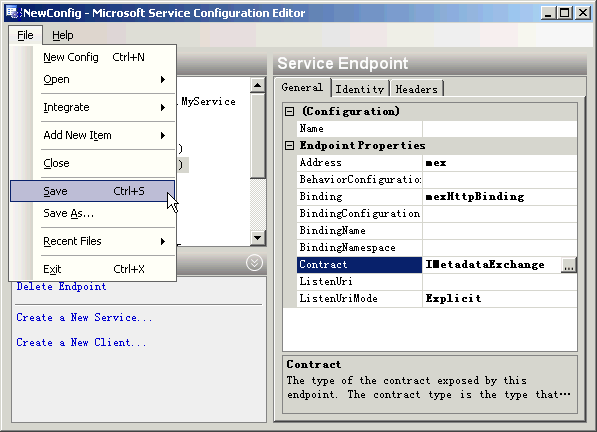Select the Contract property row
Viewport: 597px width, 432px height.
359,265
